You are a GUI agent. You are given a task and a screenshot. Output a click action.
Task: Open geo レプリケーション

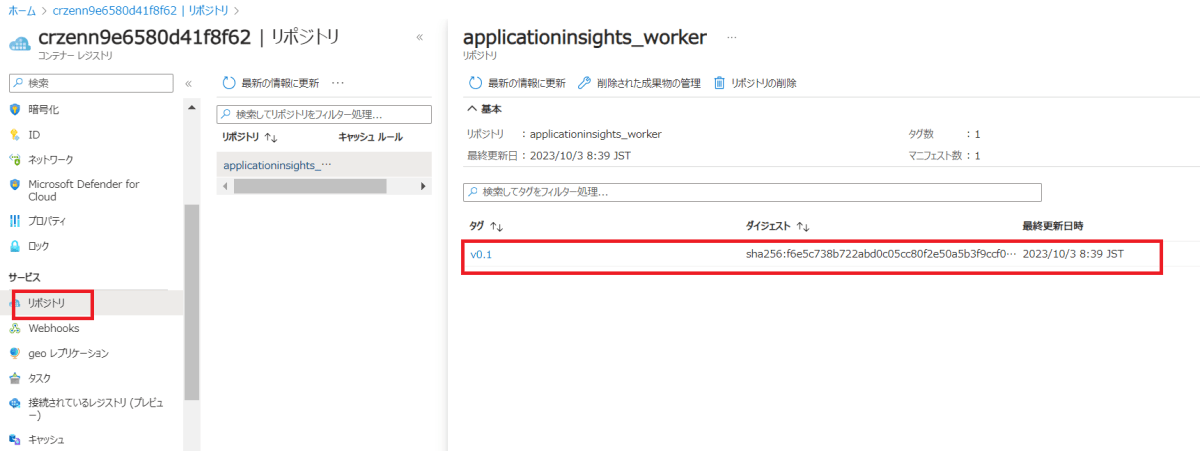(68, 353)
